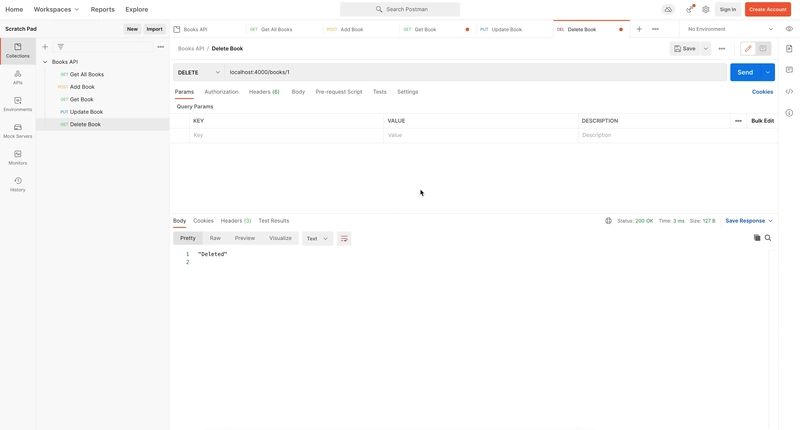The width and height of the screenshot is (800, 430).
Task: Switch to the request Headers (6) tab
Action: (x=264, y=92)
